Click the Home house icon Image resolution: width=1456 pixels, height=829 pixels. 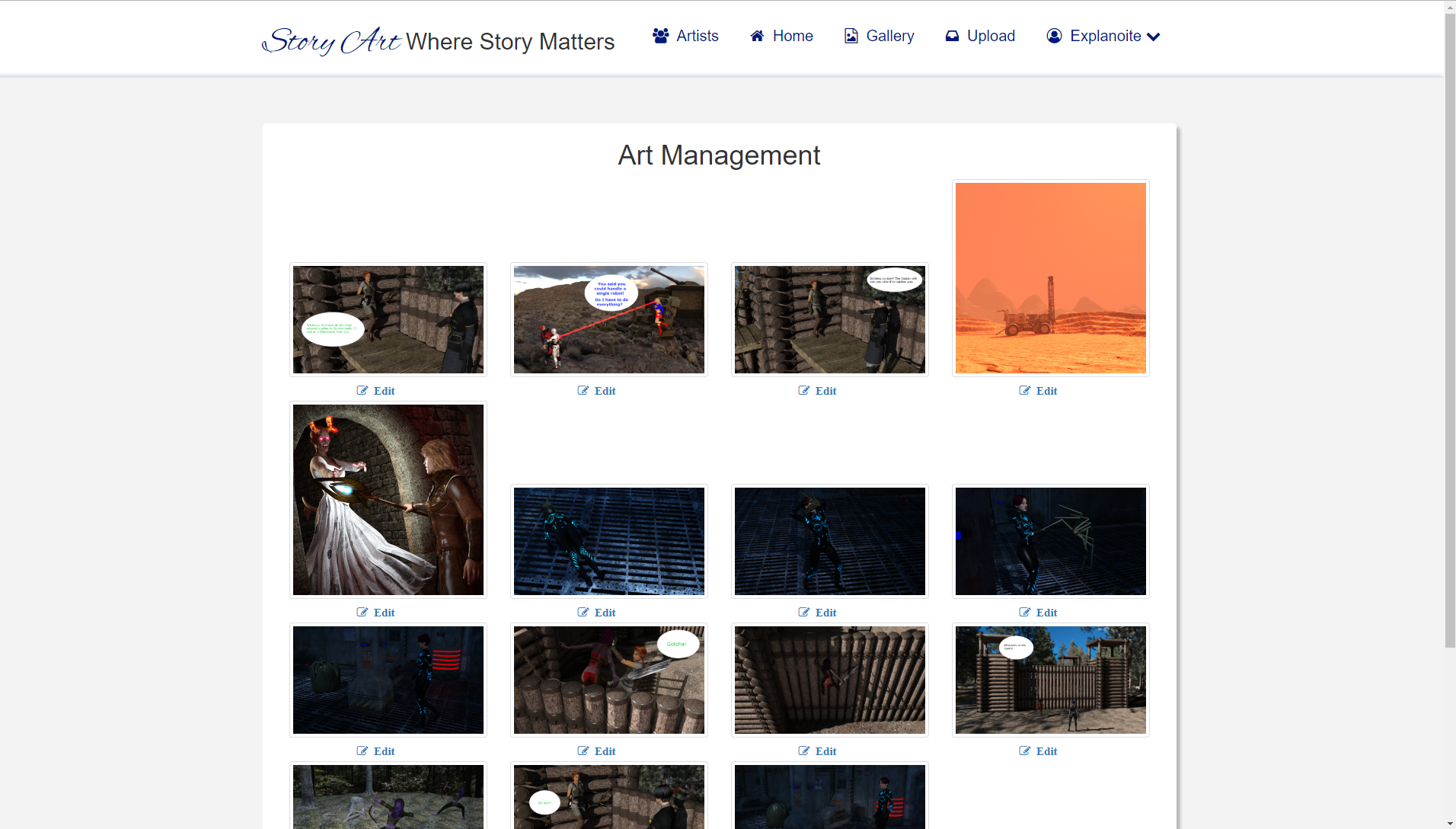pyautogui.click(x=757, y=36)
